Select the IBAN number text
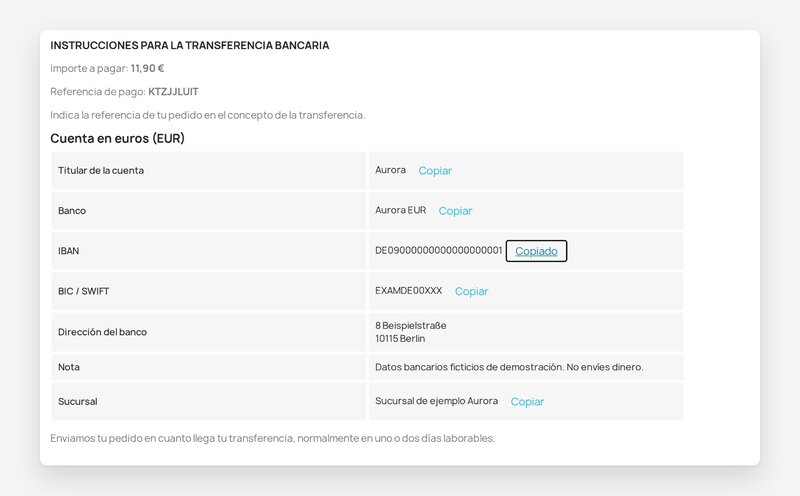The height and width of the screenshot is (496, 800). pyautogui.click(x=439, y=251)
